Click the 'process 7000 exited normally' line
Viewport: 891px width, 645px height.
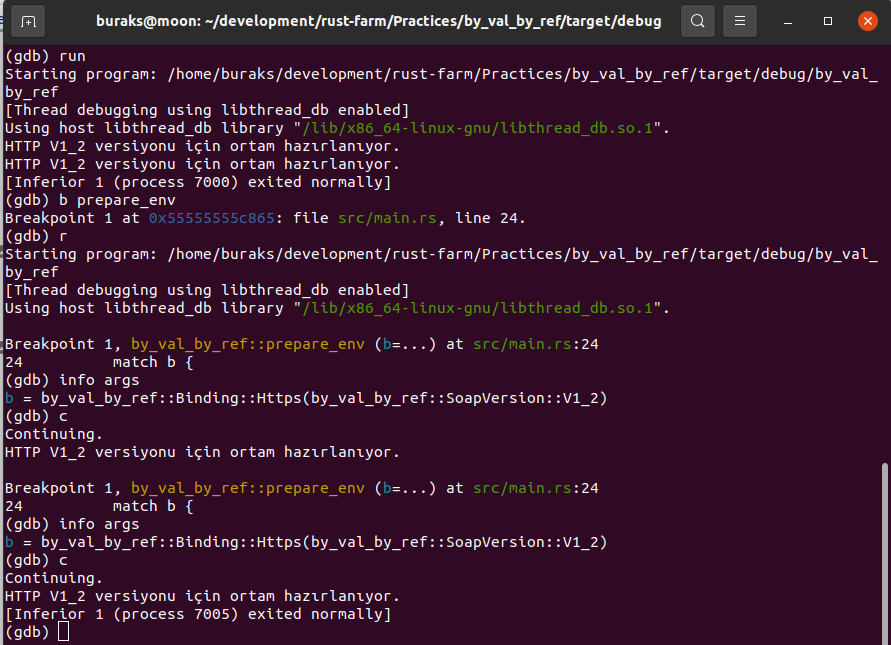(x=198, y=182)
